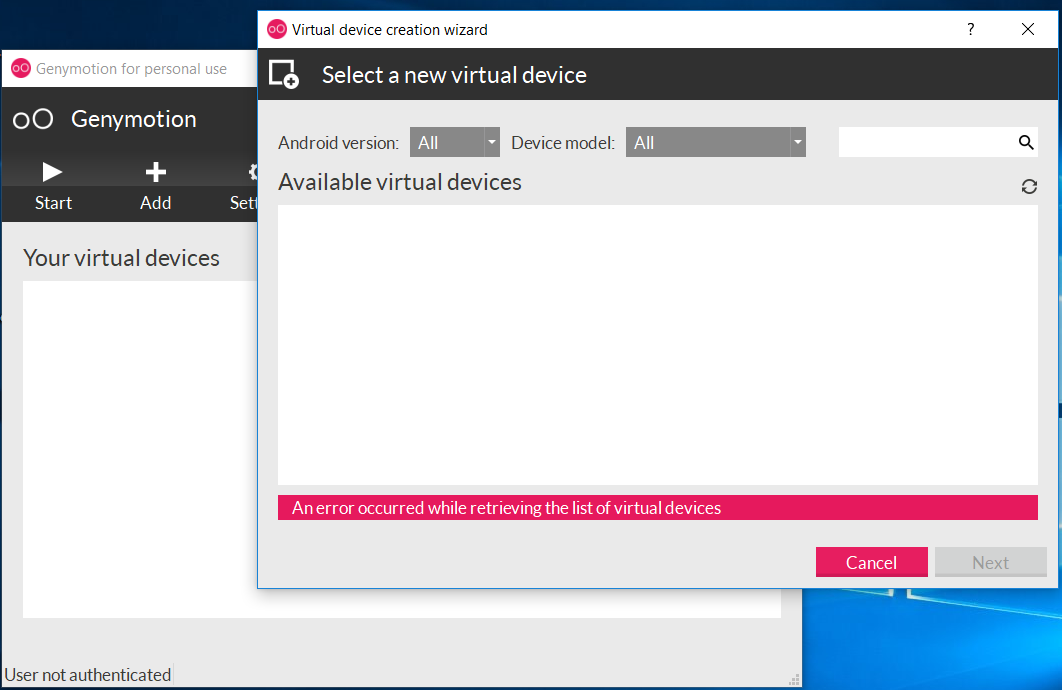Click the window resize grip in Genymotion status bar

click(x=794, y=680)
